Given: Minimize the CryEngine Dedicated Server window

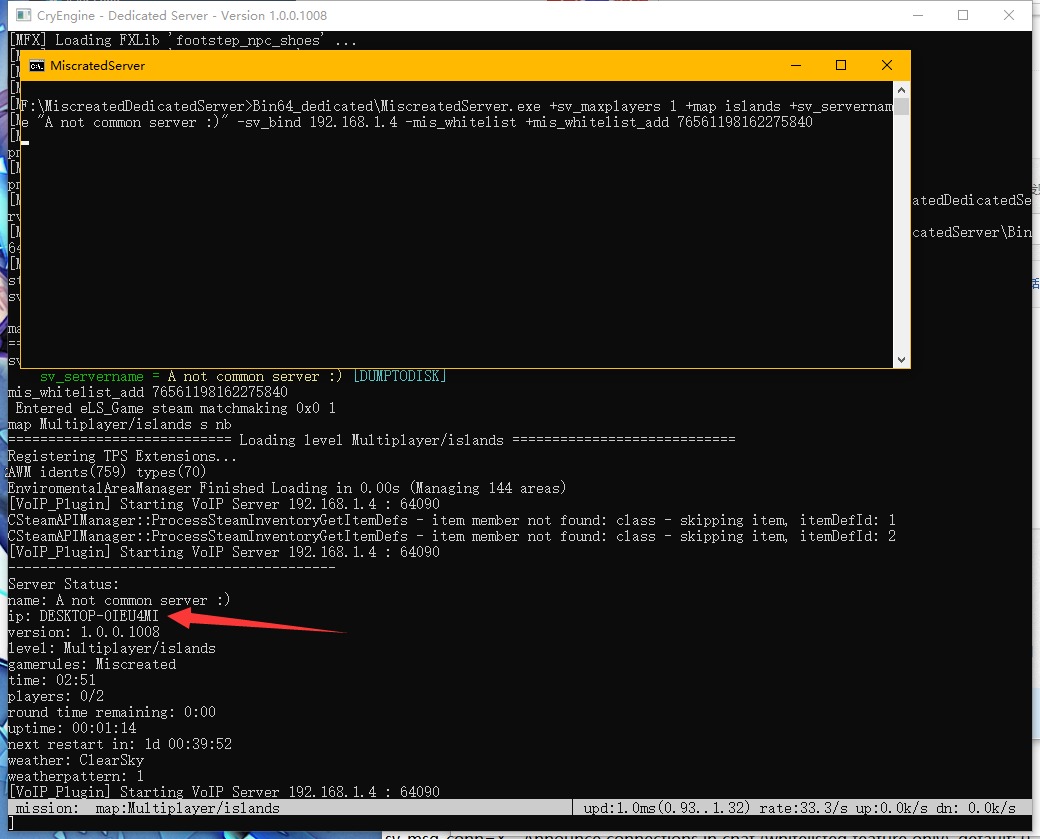Looking at the screenshot, I should point(918,15).
